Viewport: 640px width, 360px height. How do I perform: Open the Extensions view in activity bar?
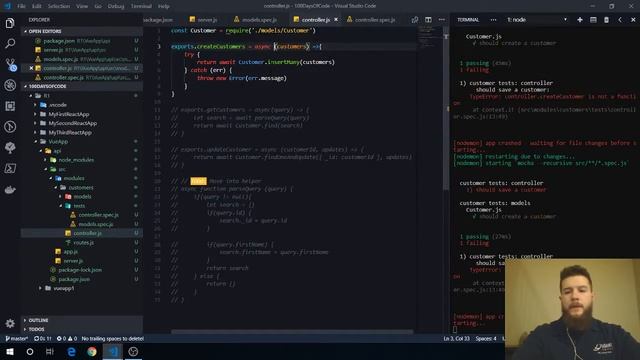[10, 106]
